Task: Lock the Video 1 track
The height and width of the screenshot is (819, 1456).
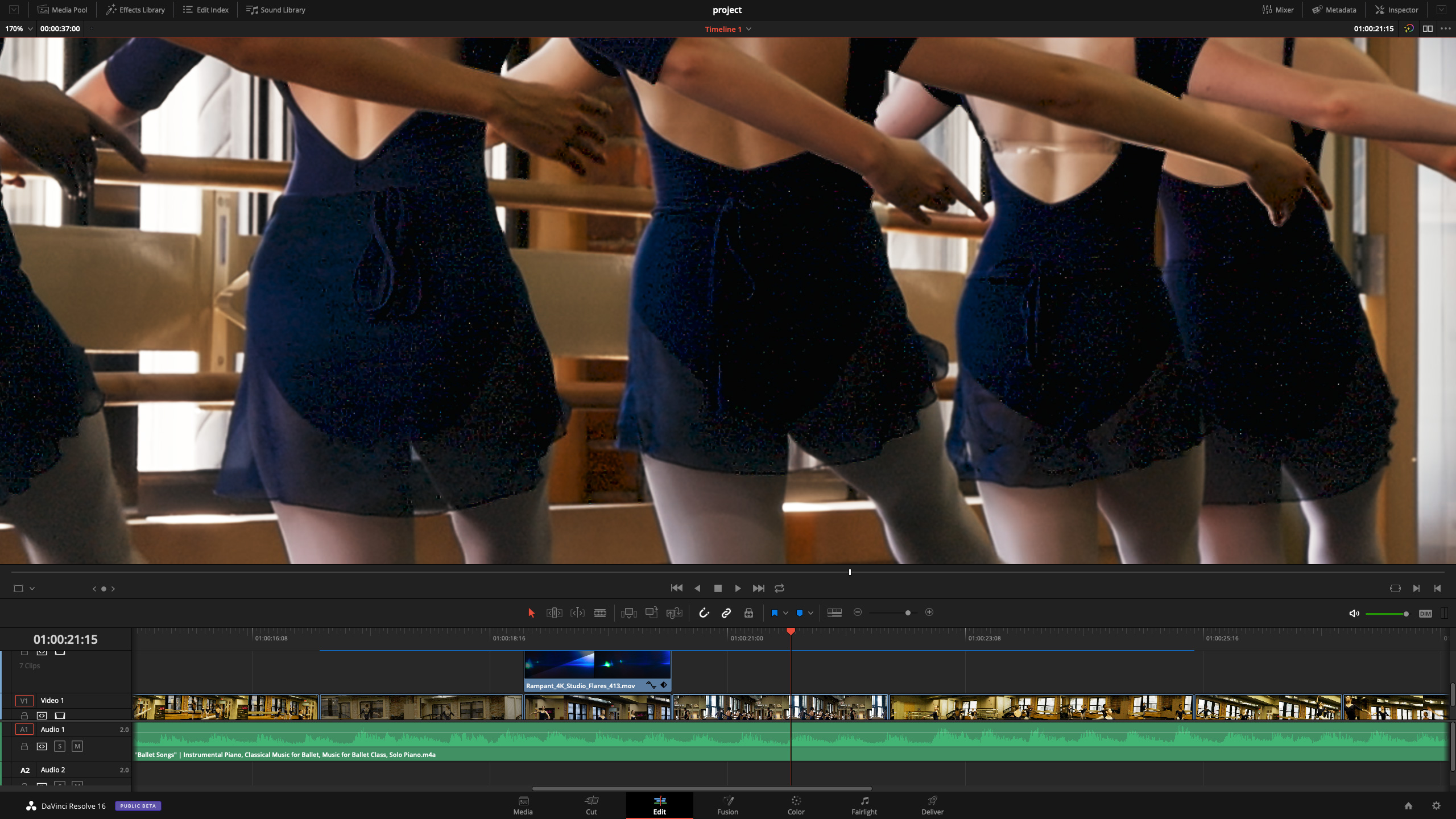Action: click(x=24, y=715)
